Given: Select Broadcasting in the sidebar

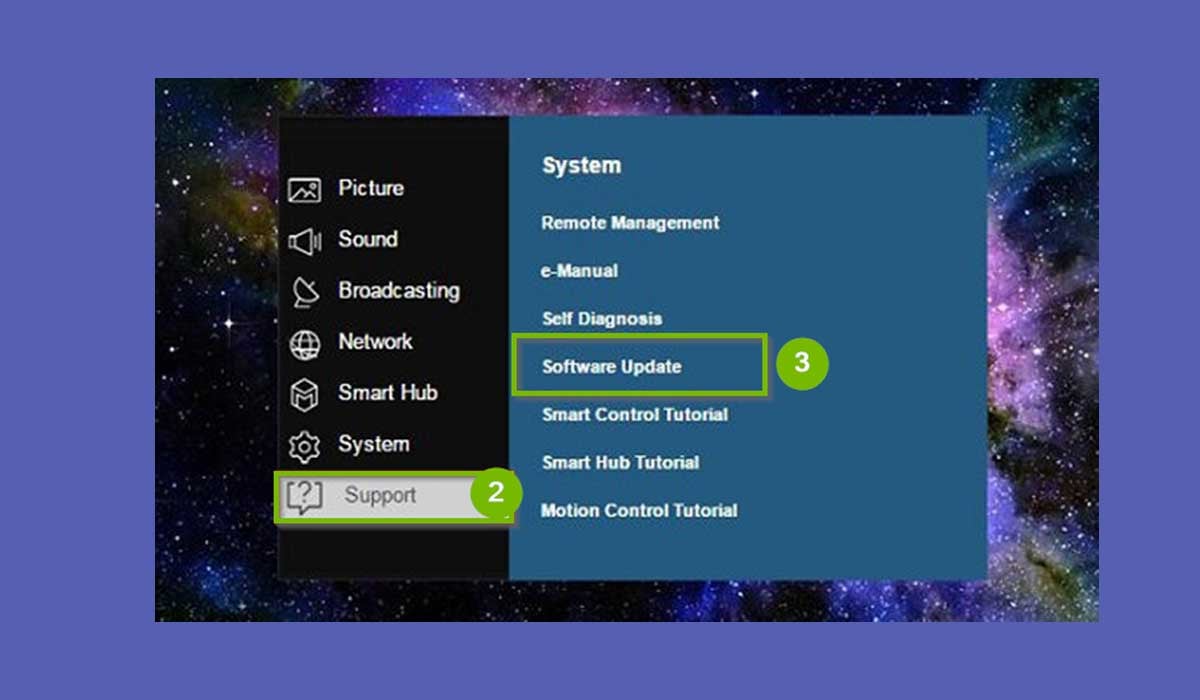Looking at the screenshot, I should point(399,291).
